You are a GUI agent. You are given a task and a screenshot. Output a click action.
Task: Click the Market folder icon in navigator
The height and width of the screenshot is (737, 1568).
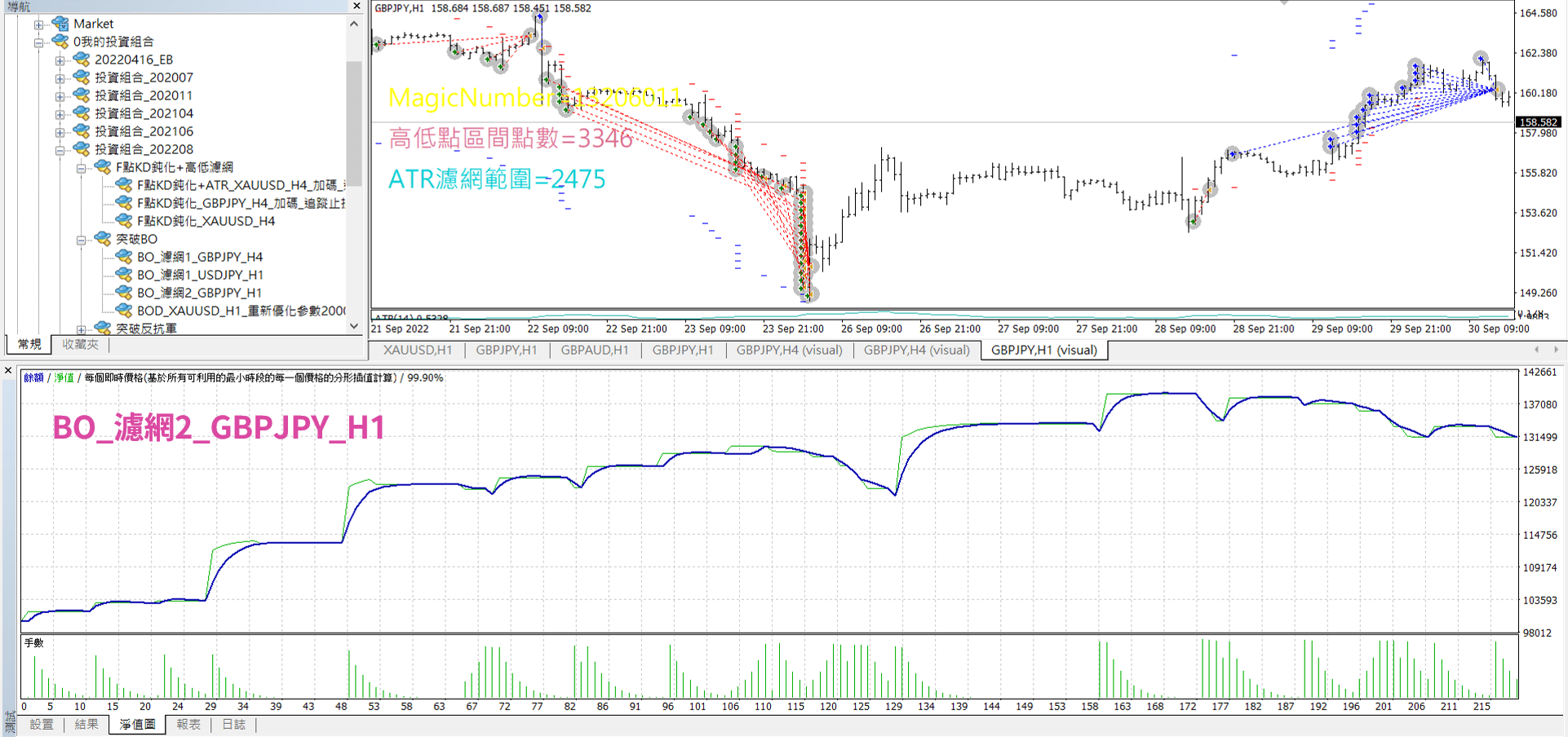[60, 24]
